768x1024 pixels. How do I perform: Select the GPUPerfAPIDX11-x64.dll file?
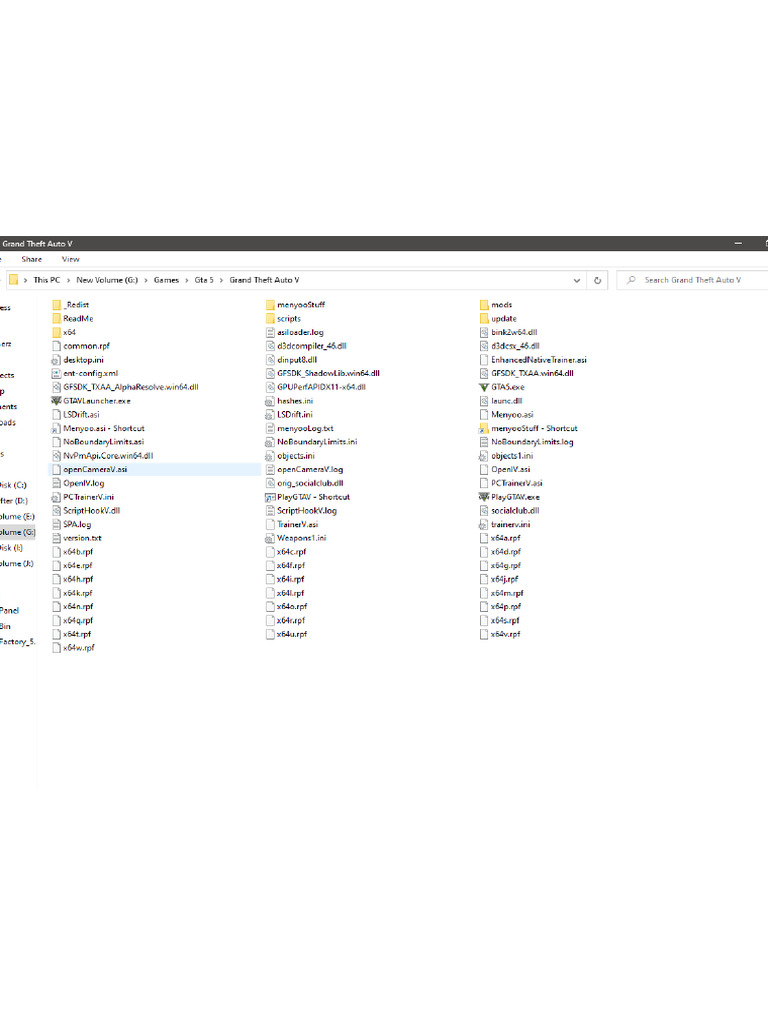tap(321, 387)
